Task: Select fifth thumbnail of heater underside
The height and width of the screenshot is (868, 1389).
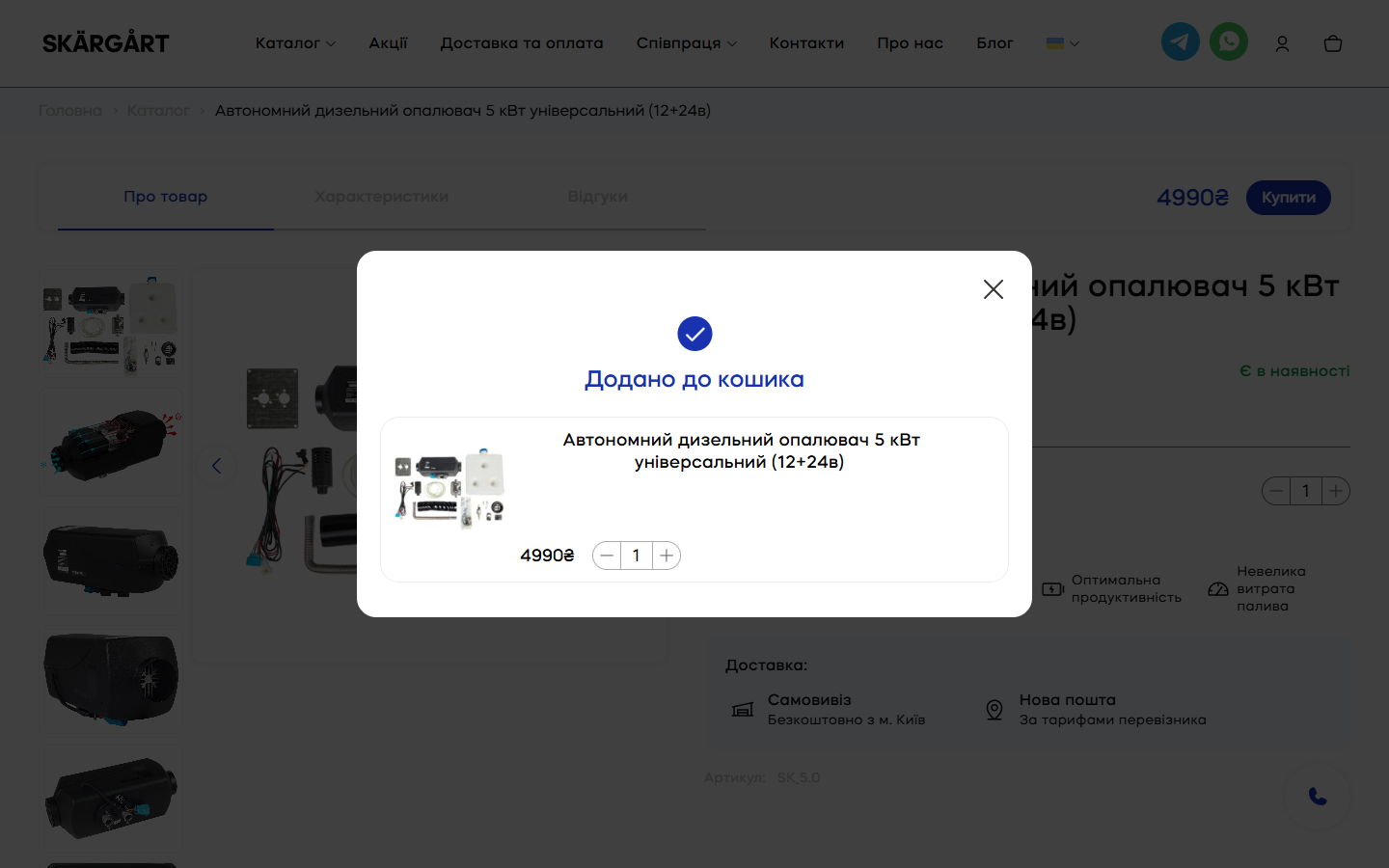Action: coord(111,798)
